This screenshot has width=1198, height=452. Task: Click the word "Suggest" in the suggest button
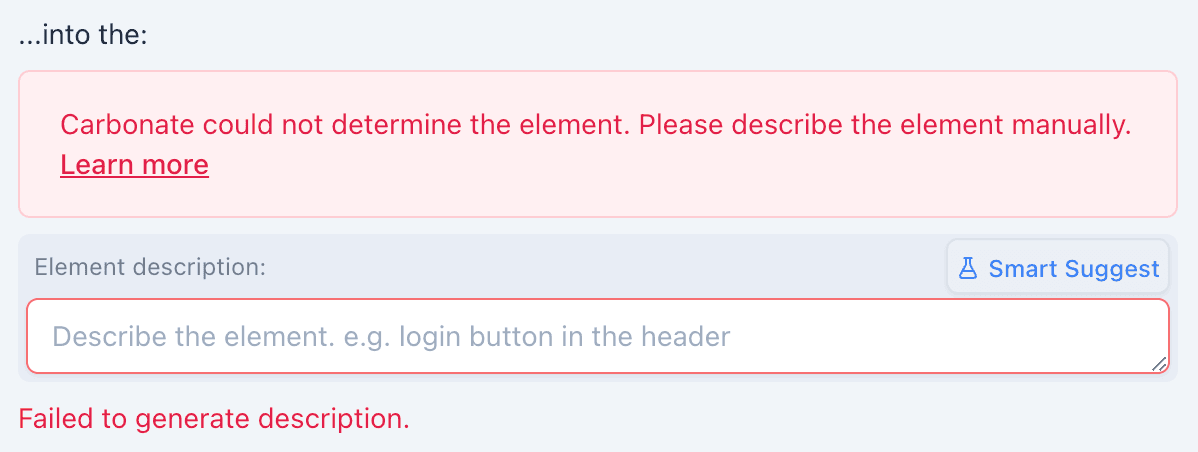click(x=1112, y=268)
